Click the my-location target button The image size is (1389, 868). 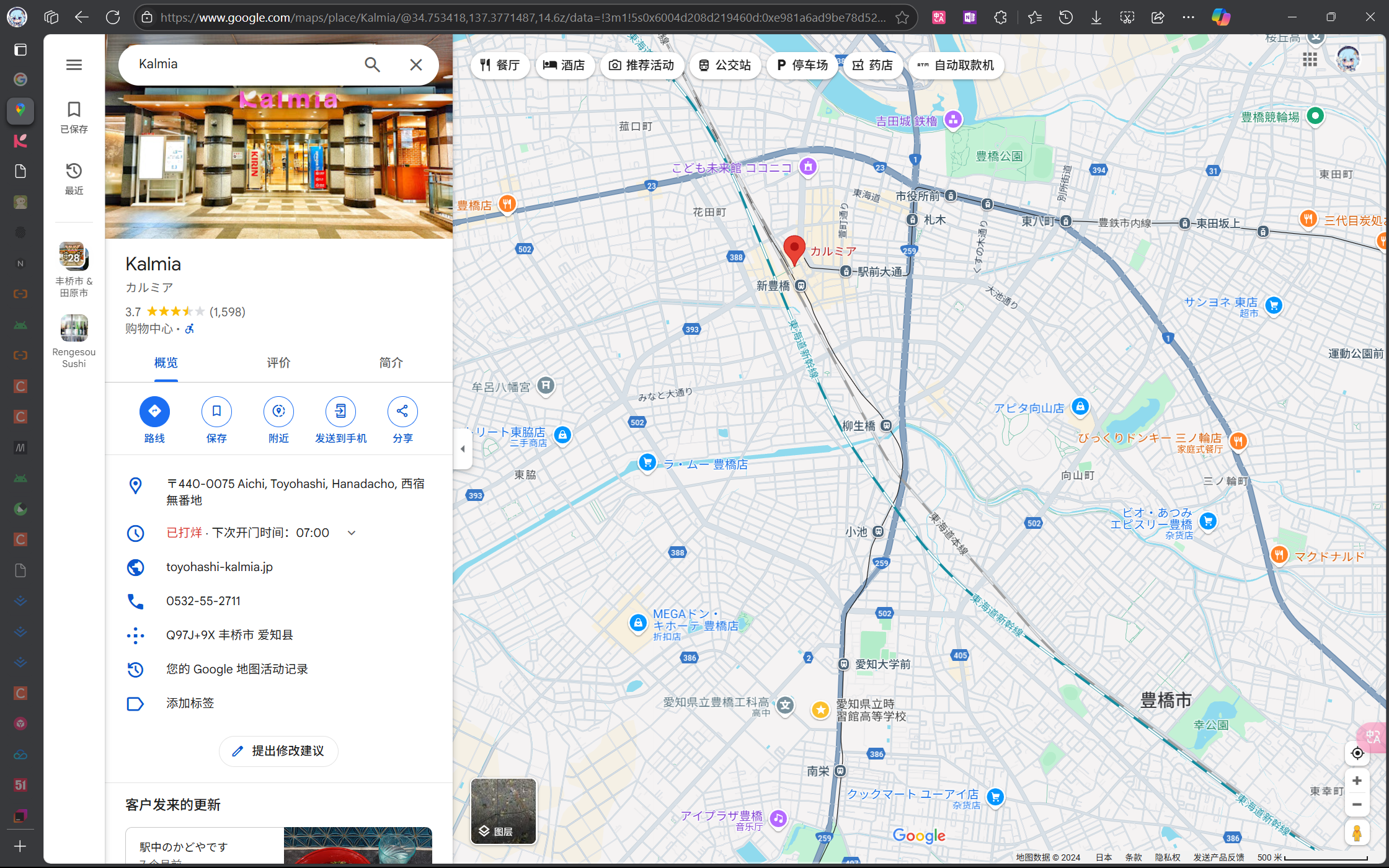[1357, 753]
